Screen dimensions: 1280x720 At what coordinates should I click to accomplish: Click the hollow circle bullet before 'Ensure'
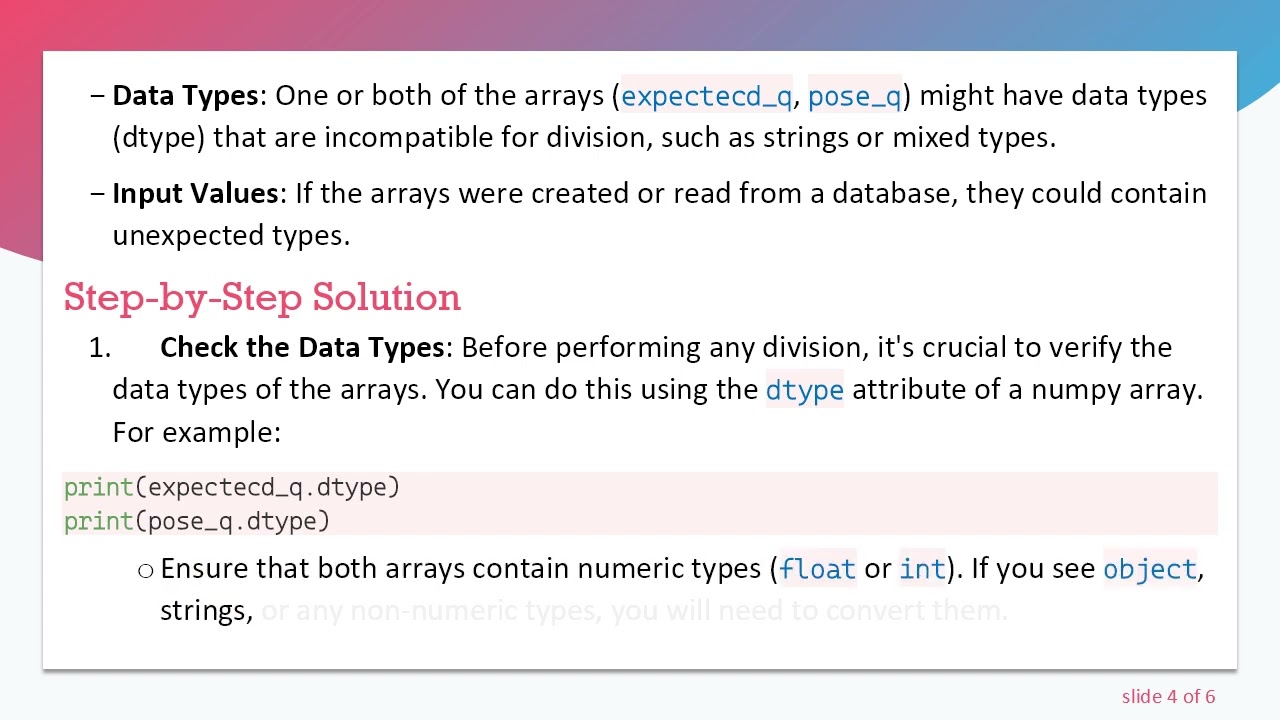click(x=146, y=570)
